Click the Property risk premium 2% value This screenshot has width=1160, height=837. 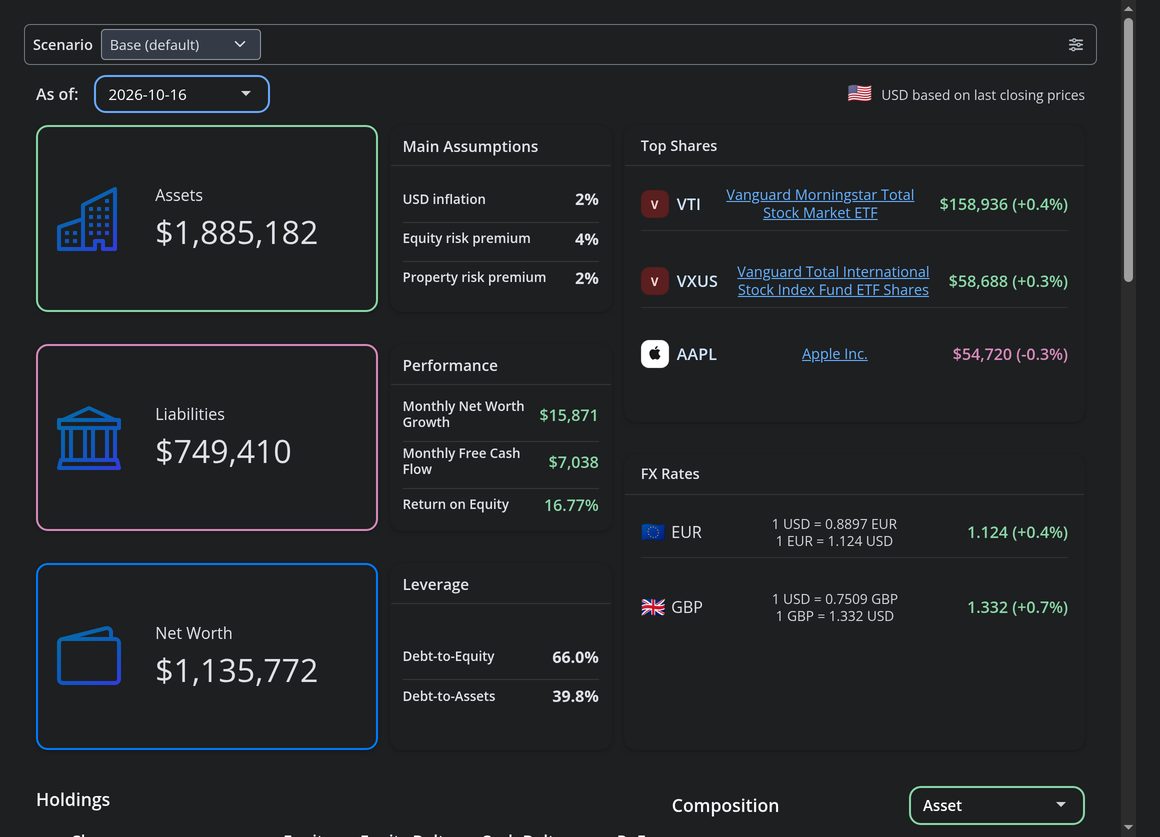pyautogui.click(x=587, y=278)
